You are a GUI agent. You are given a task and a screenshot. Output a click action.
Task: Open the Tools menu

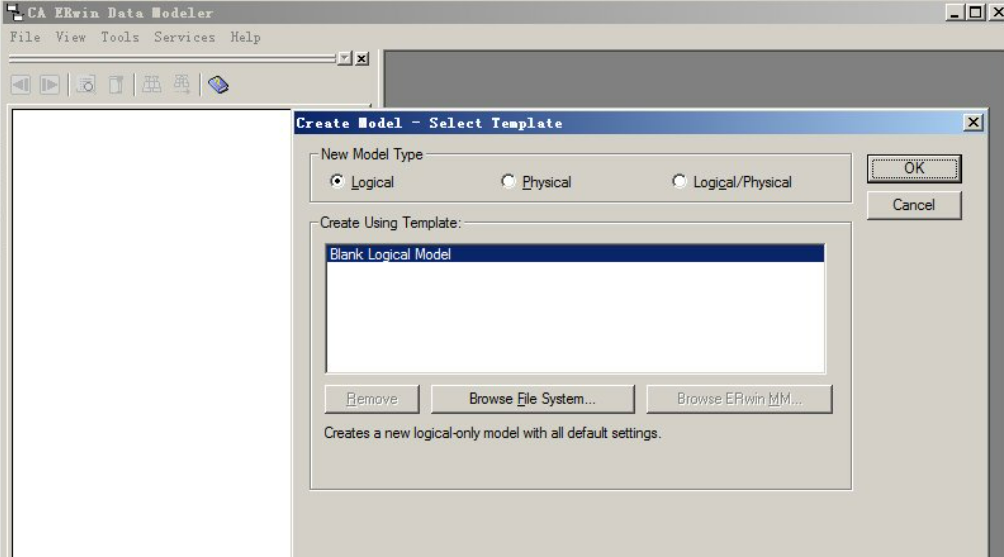120,37
